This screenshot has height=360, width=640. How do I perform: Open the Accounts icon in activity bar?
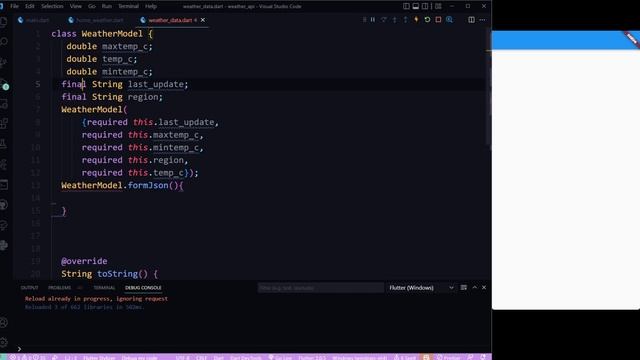pos(4,322)
